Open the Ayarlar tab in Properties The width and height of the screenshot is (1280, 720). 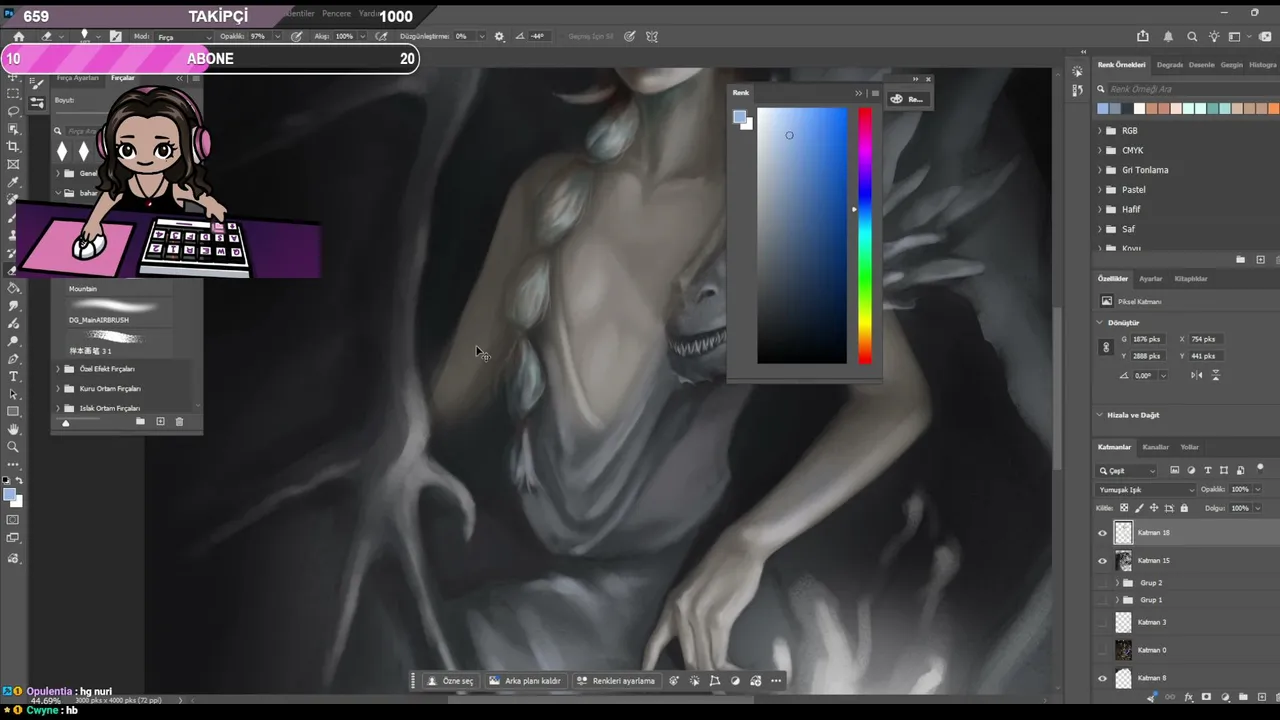[x=1151, y=279]
